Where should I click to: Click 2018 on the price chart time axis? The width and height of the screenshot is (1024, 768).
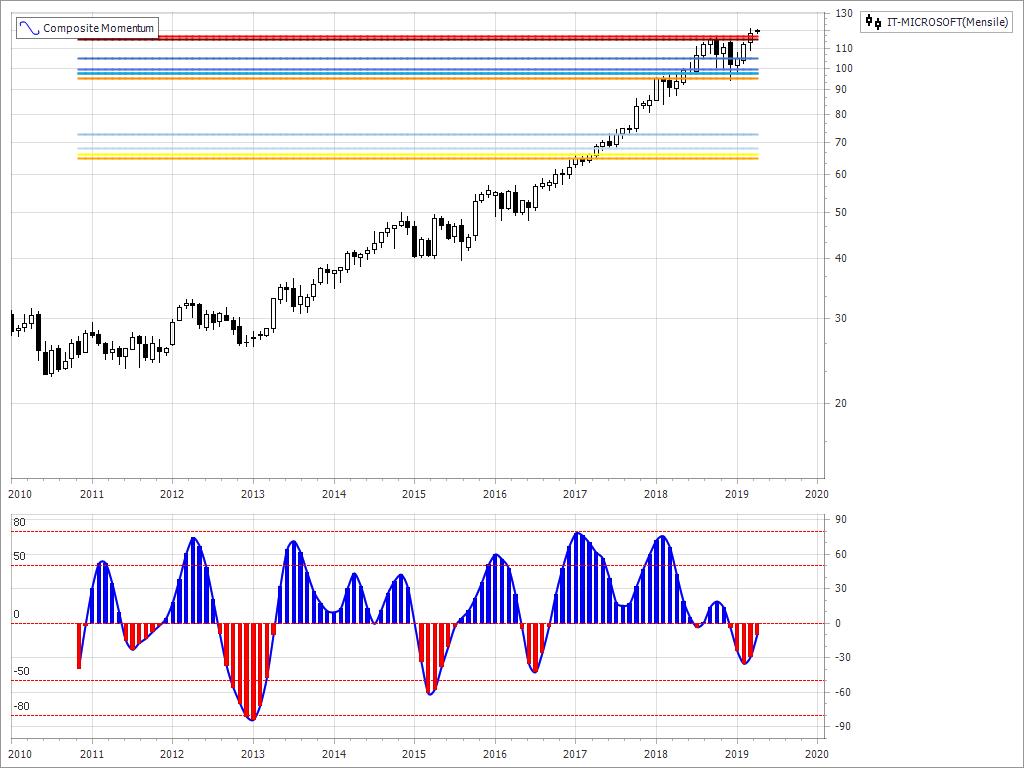tap(656, 494)
